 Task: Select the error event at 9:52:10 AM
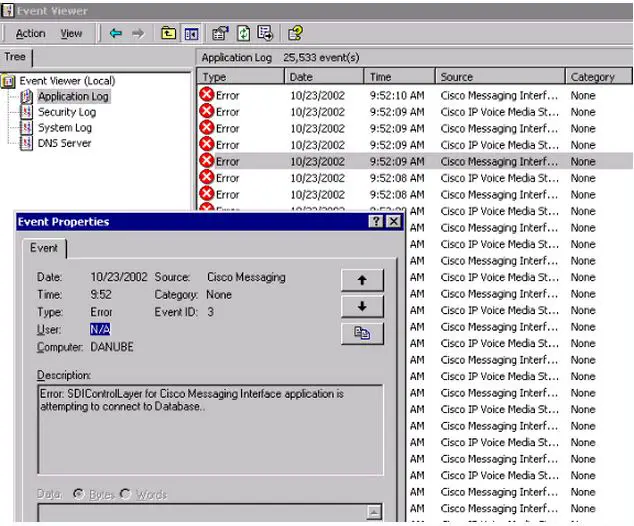pyautogui.click(x=415, y=95)
